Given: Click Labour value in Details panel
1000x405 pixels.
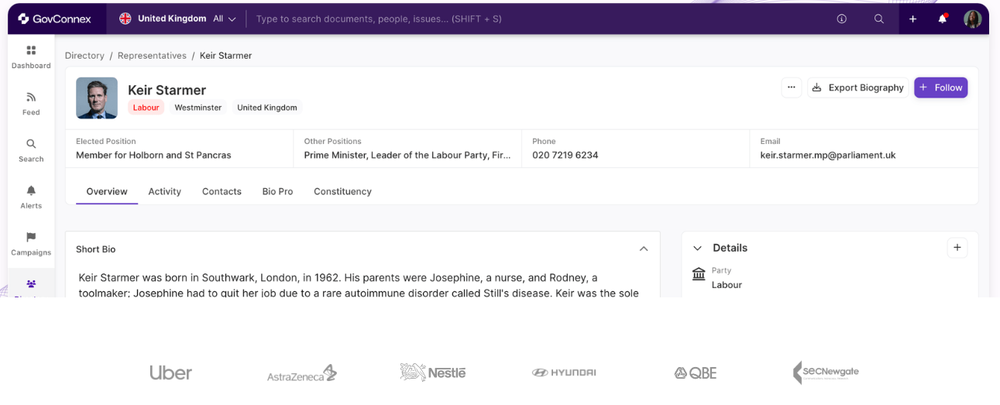Looking at the screenshot, I should pyautogui.click(x=726, y=285).
